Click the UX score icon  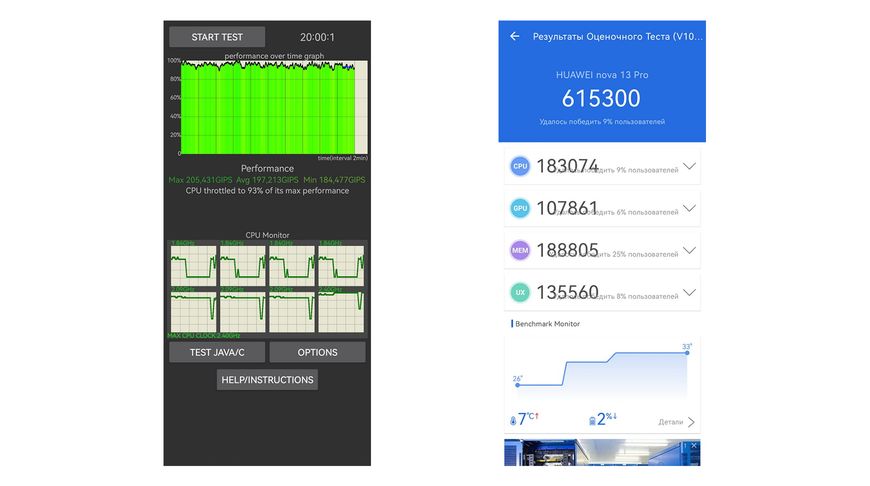[x=520, y=292]
